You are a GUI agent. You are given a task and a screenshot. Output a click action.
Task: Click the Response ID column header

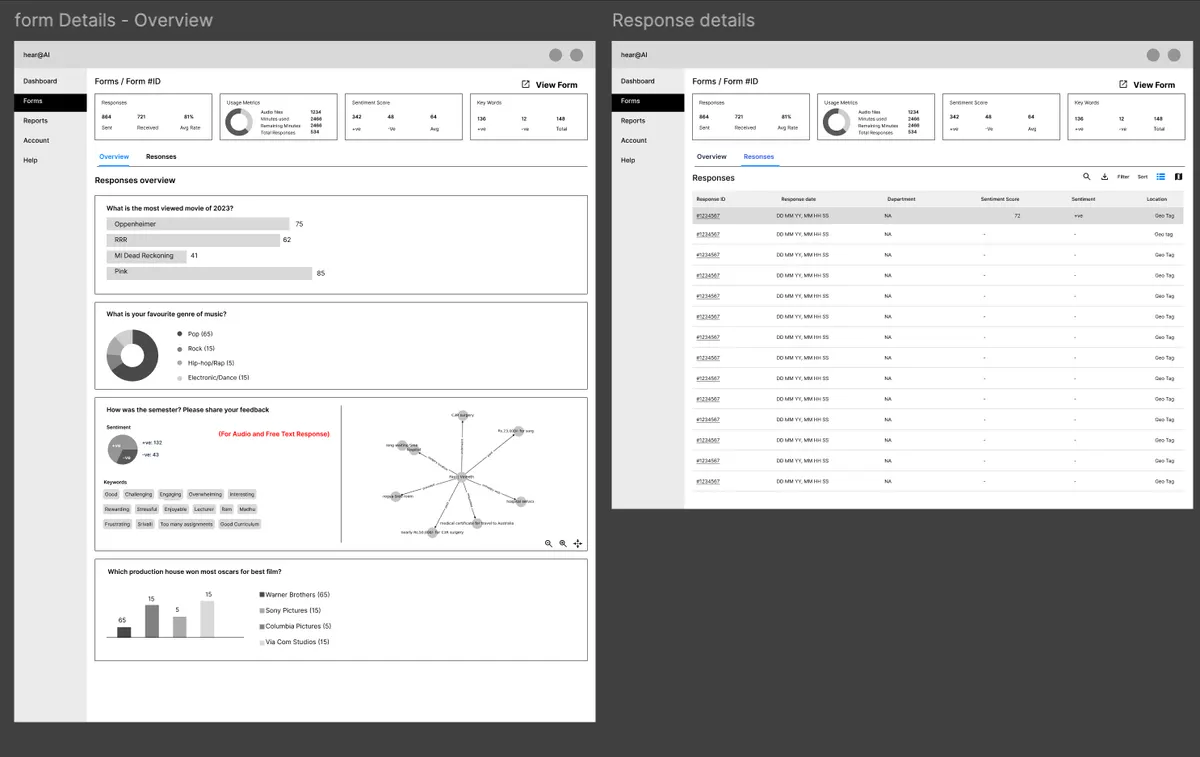tap(711, 199)
